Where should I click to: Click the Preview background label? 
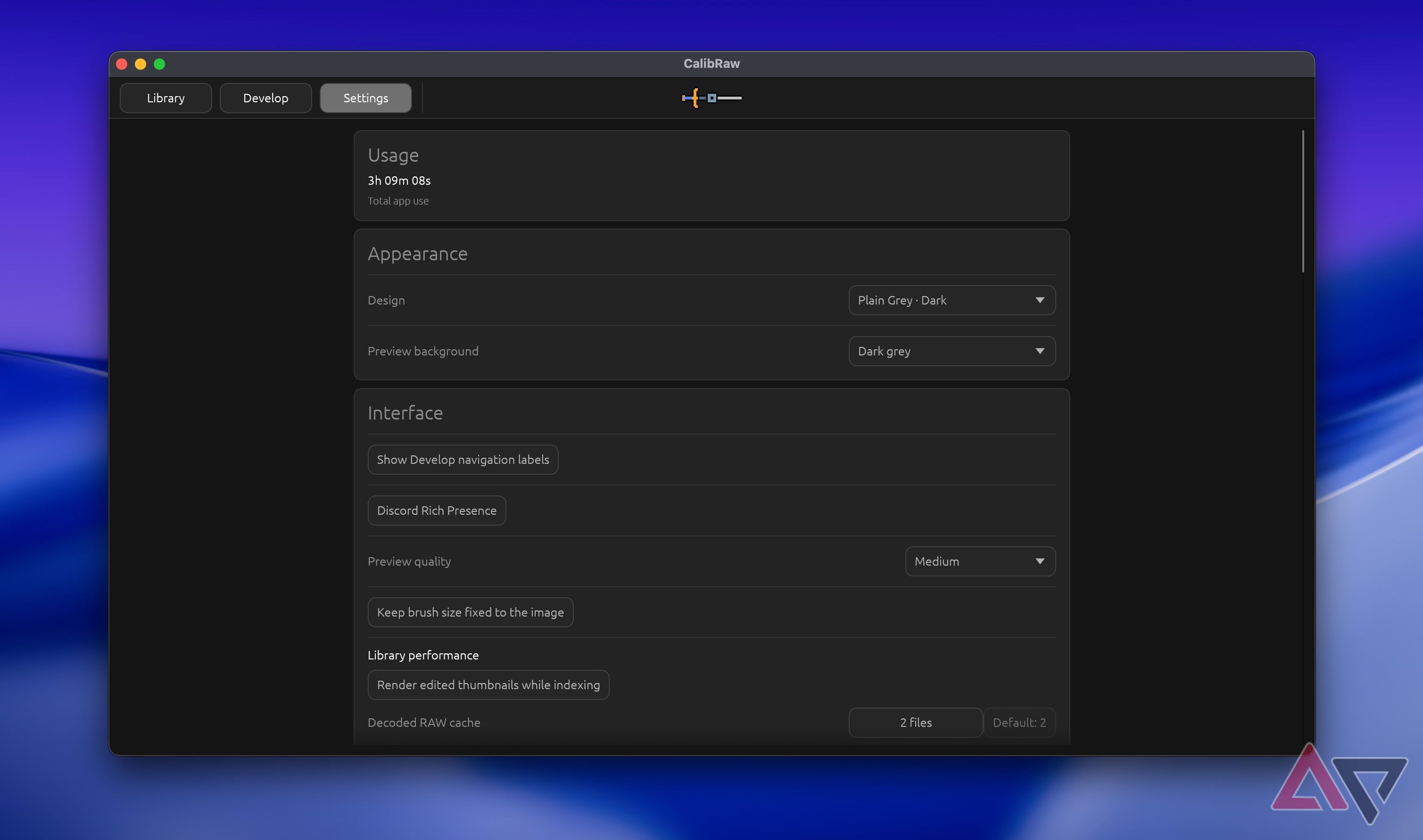[423, 352]
